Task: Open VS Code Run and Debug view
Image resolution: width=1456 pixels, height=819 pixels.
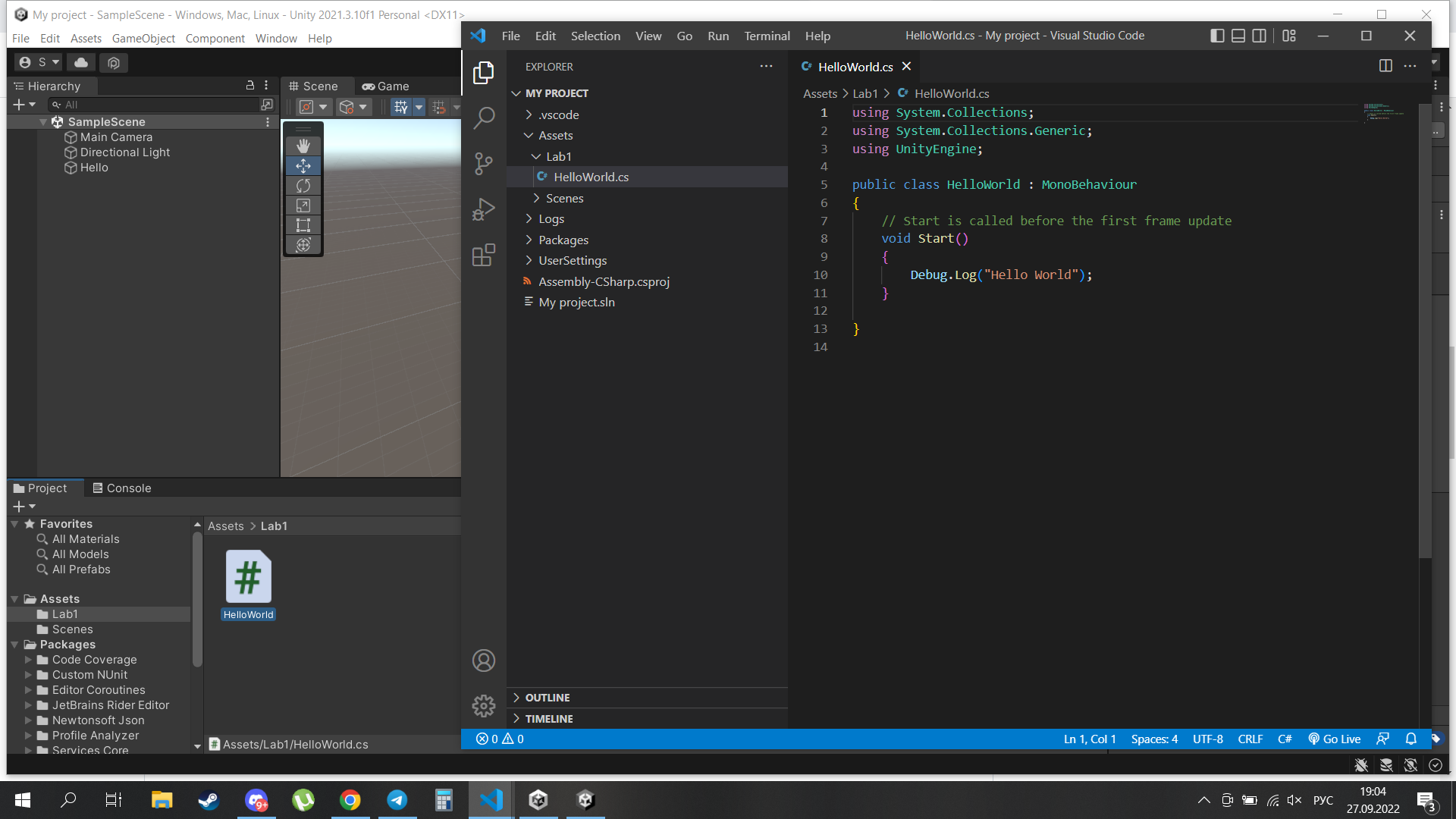Action: tap(483, 209)
